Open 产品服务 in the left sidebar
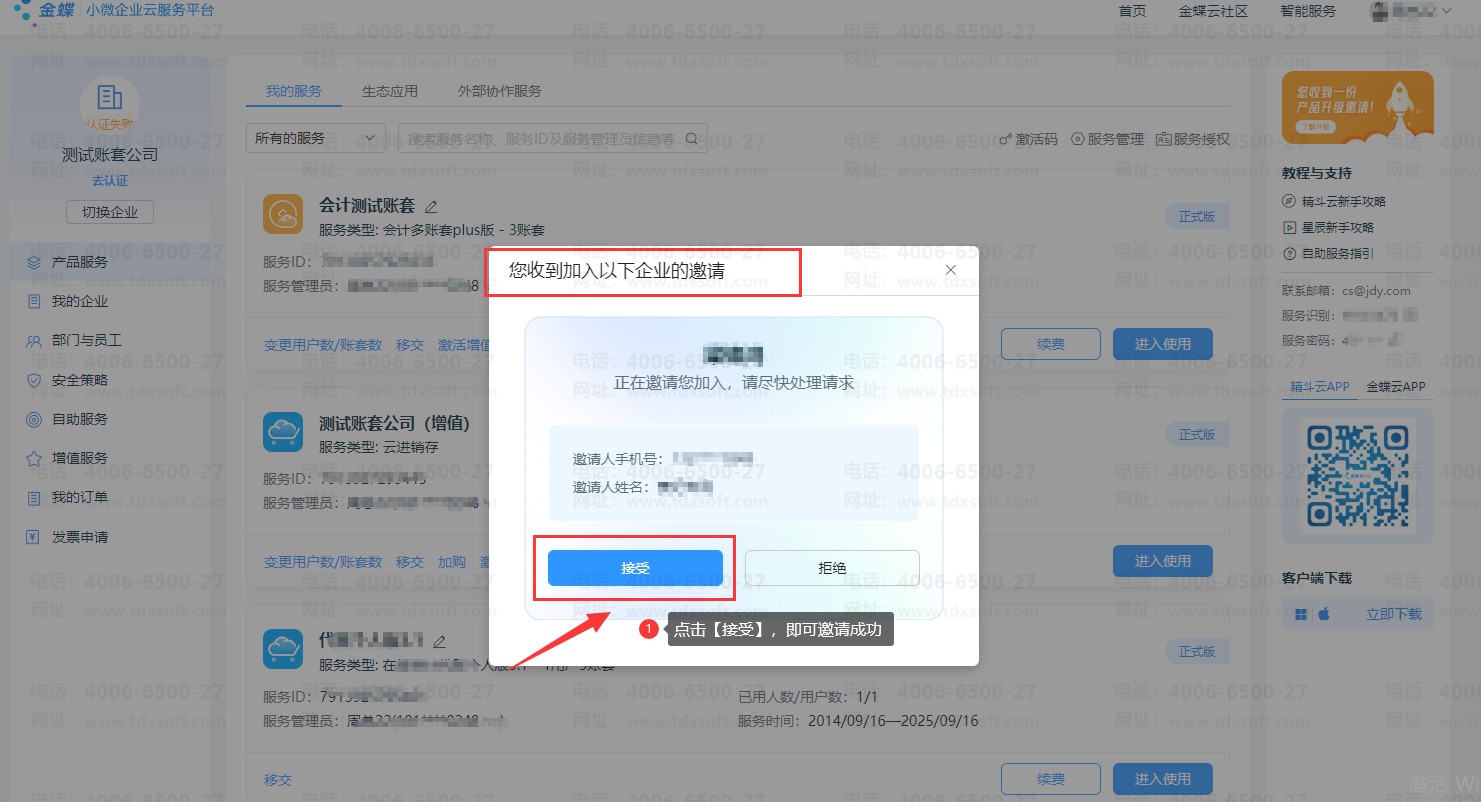Screen dimensions: 1481x802 (79, 262)
